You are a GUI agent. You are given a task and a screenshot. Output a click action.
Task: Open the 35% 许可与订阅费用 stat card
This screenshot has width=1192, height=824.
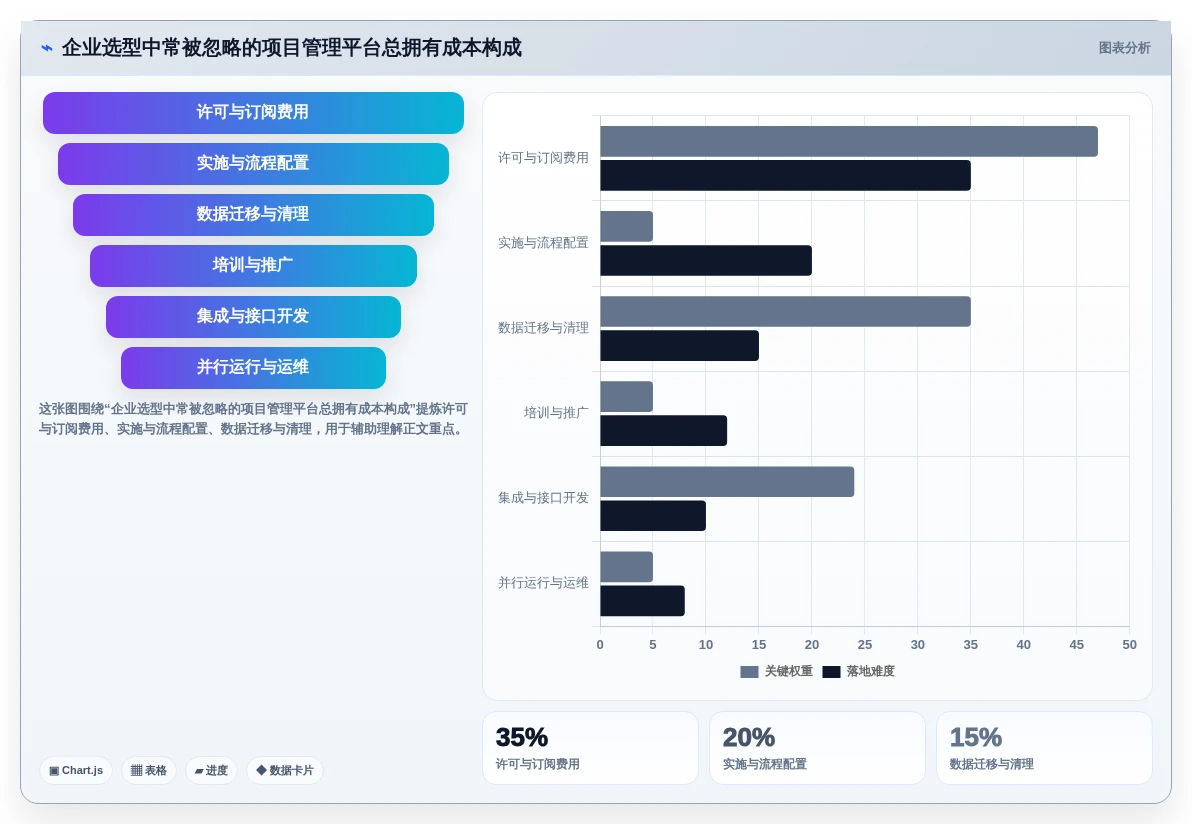[590, 748]
